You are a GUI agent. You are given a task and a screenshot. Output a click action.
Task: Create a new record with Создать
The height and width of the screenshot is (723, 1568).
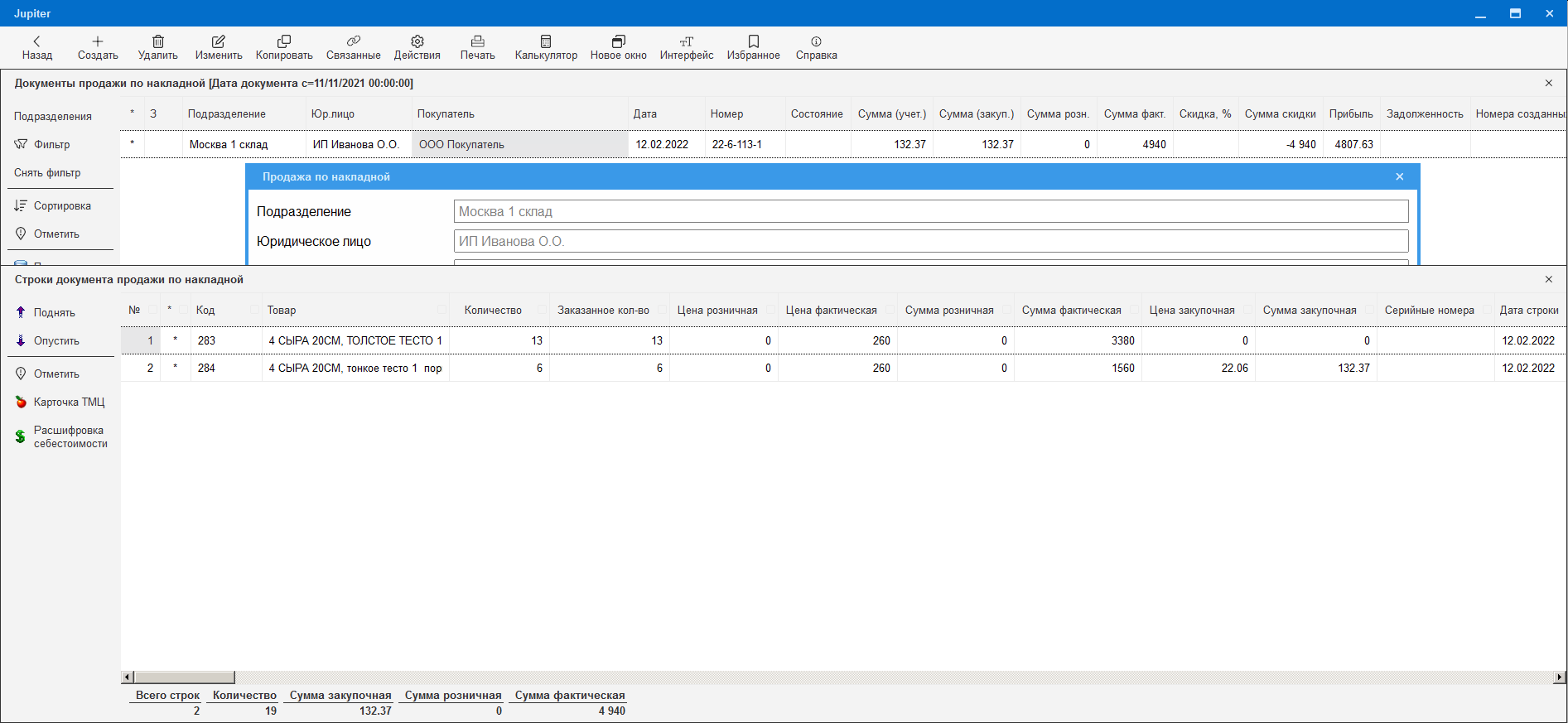point(98,48)
